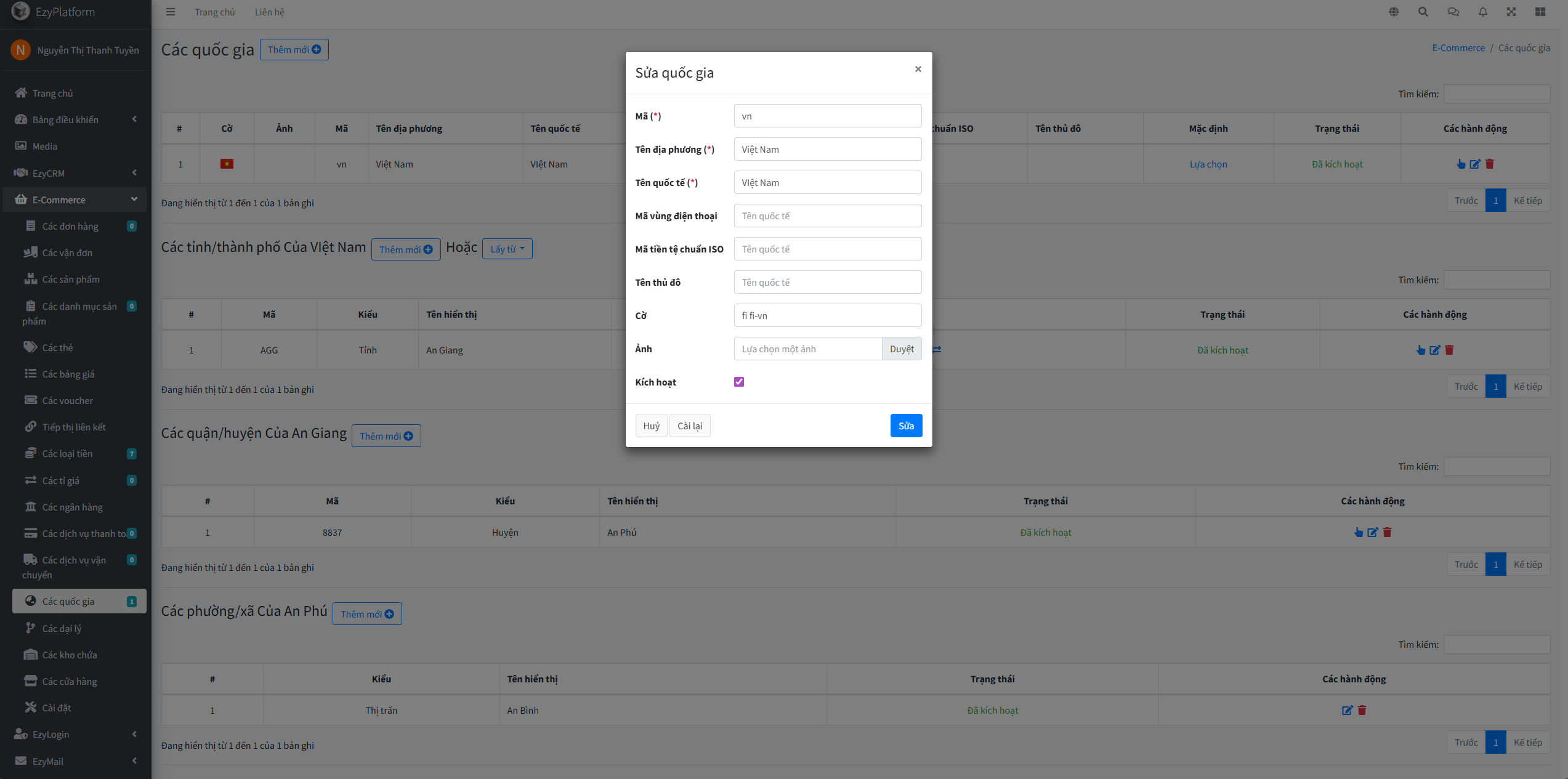The height and width of the screenshot is (779, 1568).
Task: Click the chat messages icon in header
Action: [1453, 12]
